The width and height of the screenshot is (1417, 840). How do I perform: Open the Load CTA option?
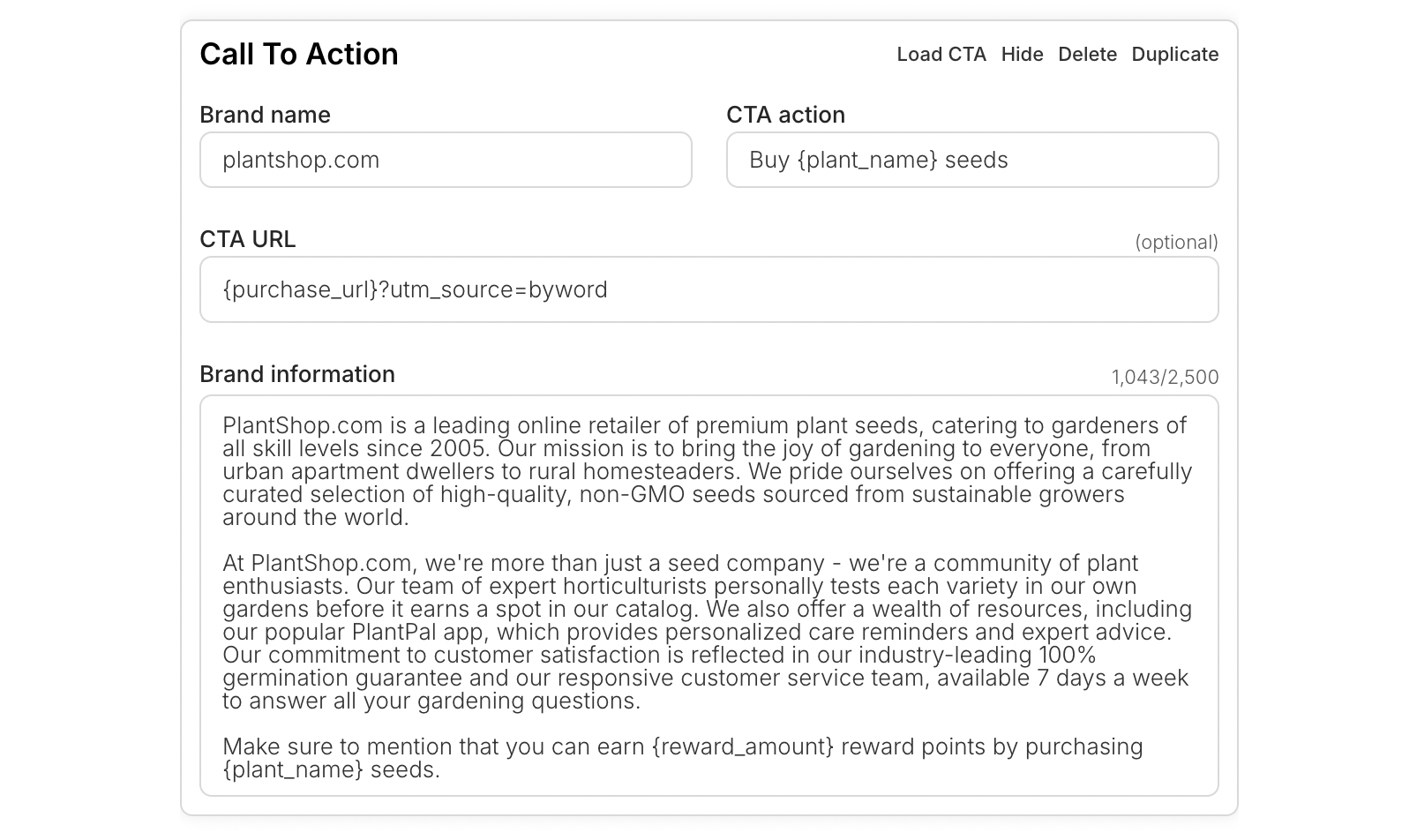point(941,54)
